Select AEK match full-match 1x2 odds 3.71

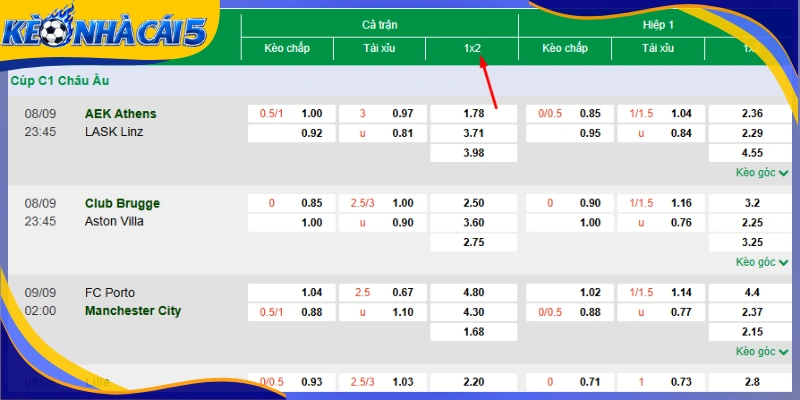(473, 134)
